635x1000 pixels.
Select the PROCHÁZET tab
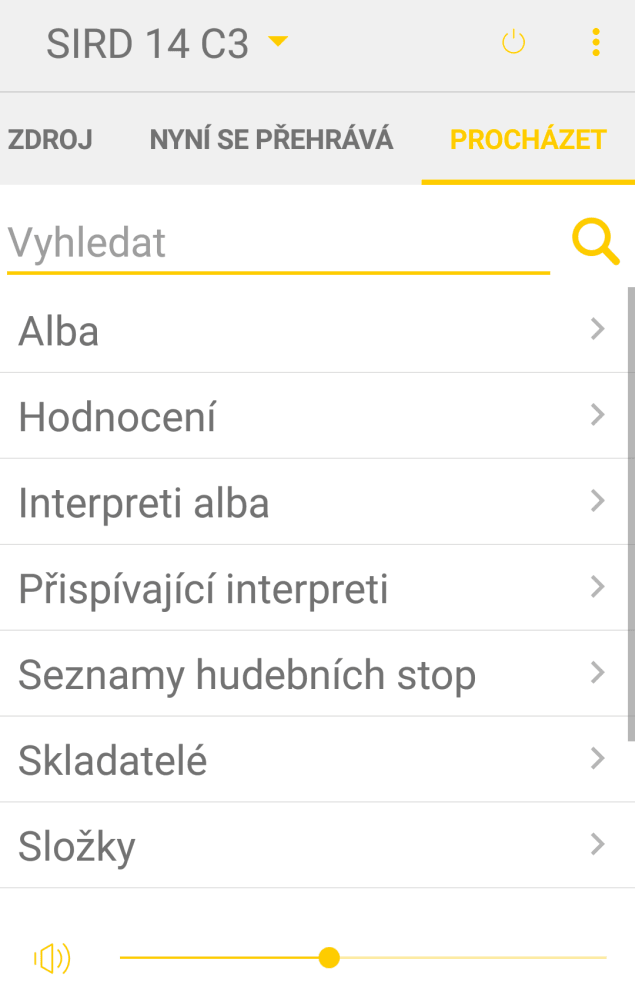click(528, 139)
